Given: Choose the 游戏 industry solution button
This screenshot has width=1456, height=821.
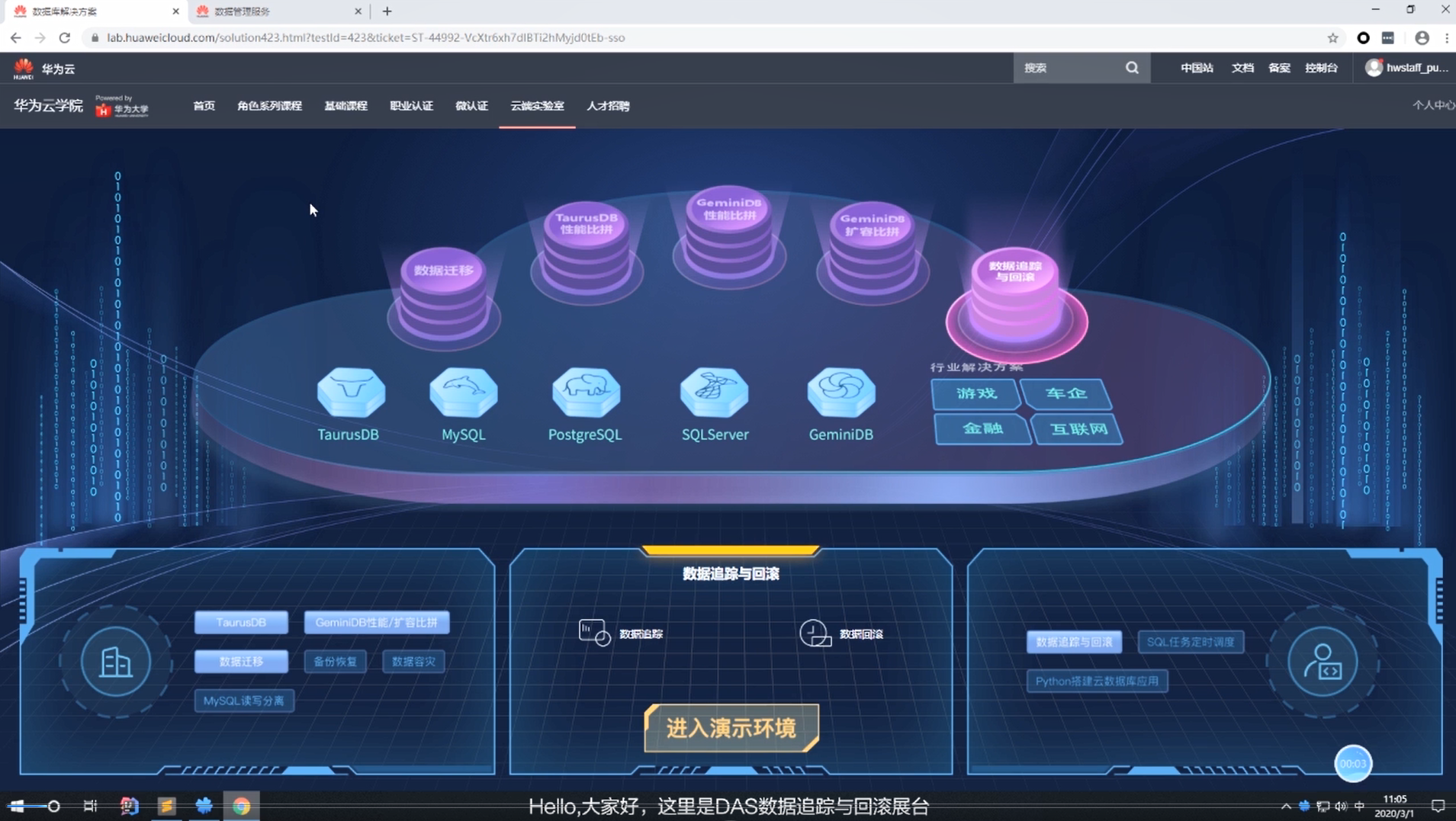Looking at the screenshot, I should pyautogui.click(x=976, y=393).
